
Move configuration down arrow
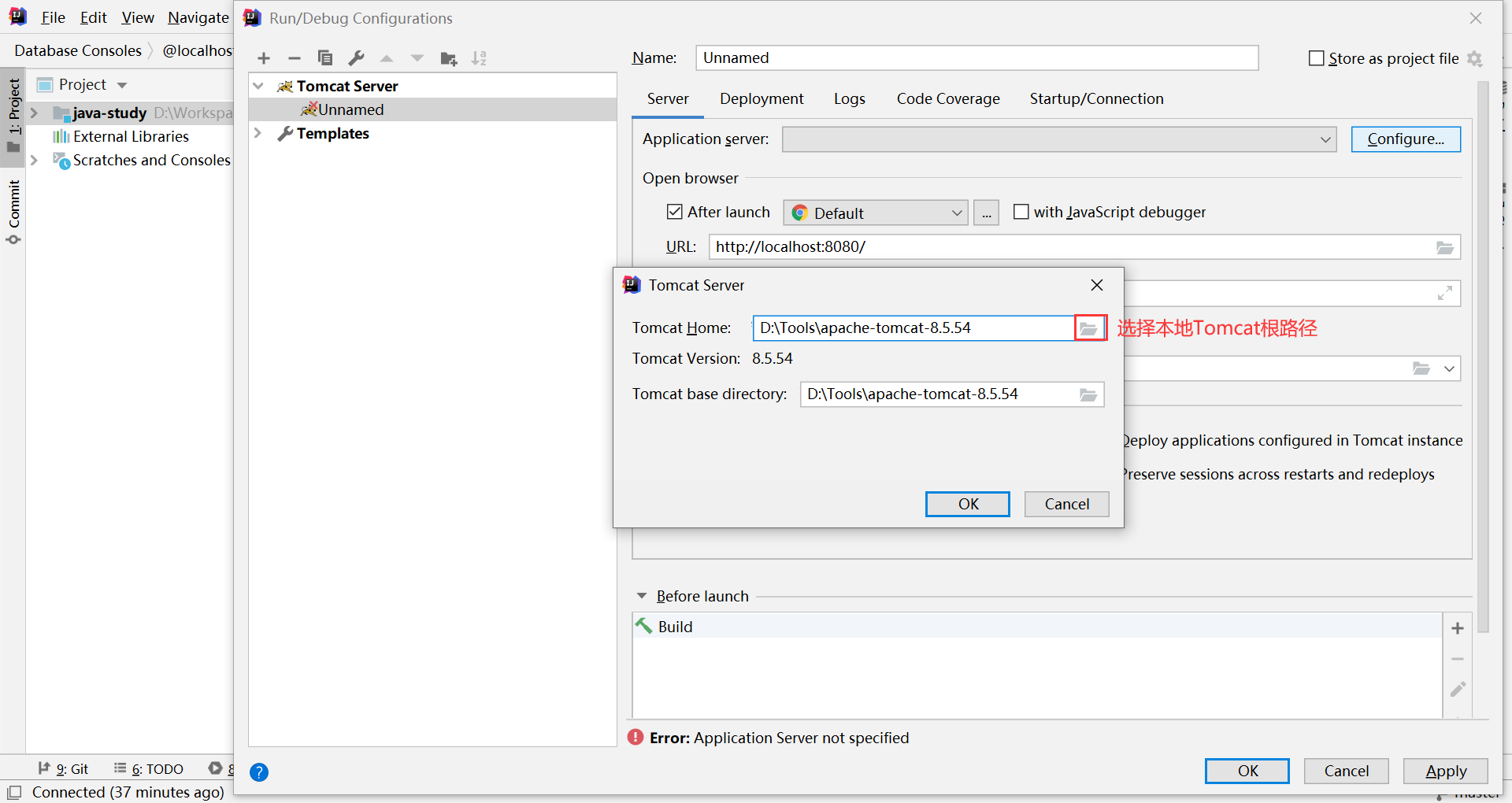click(417, 58)
